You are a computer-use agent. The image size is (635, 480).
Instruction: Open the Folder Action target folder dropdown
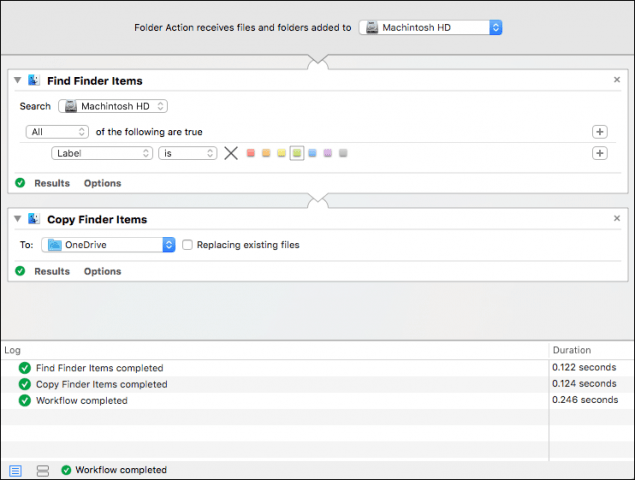click(x=430, y=27)
